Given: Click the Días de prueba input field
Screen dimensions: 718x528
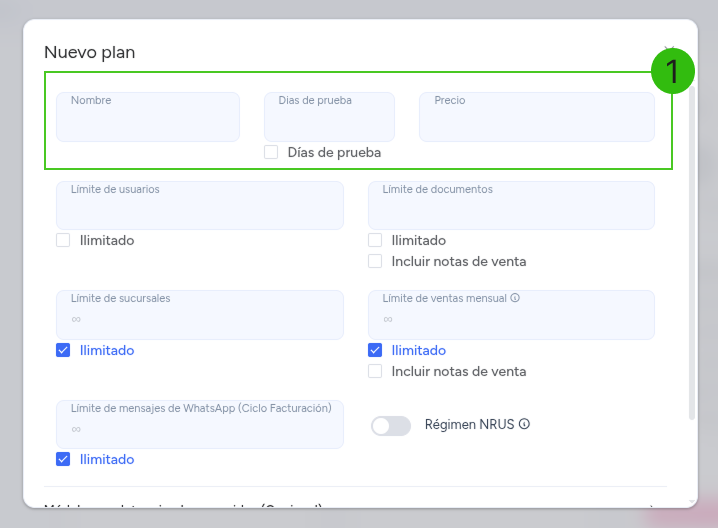Looking at the screenshot, I should pyautogui.click(x=329, y=117).
